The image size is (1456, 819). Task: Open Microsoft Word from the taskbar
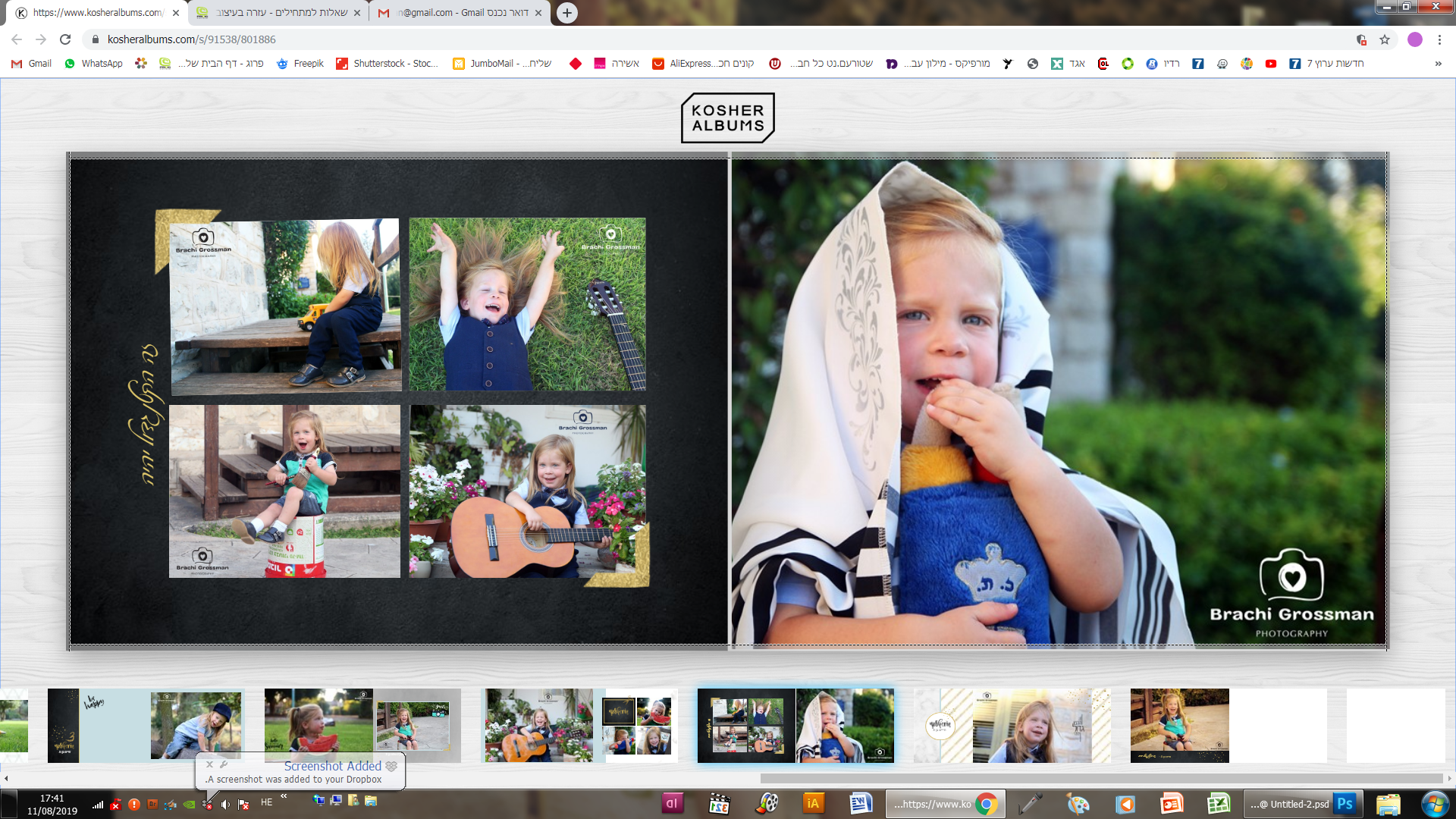tap(860, 804)
